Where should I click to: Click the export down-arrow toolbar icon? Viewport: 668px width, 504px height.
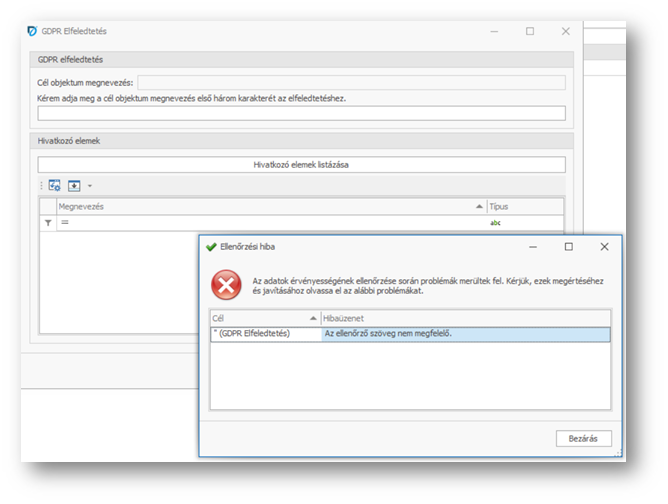74,186
